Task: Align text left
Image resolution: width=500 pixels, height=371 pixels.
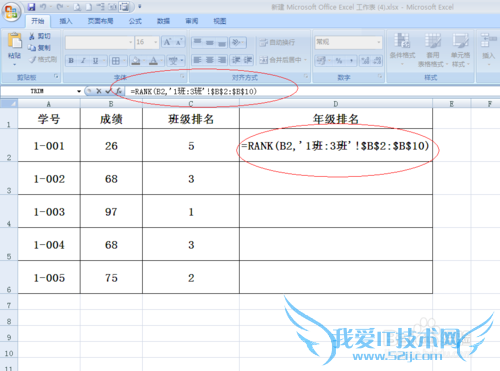Action: 198,60
